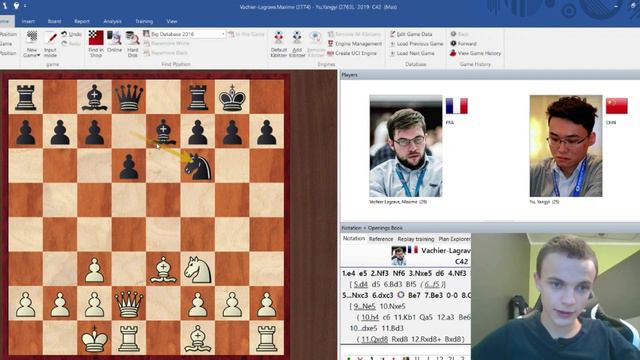640x360 pixels.
Task: Open the Report ribbon tab
Action: pos(82,21)
